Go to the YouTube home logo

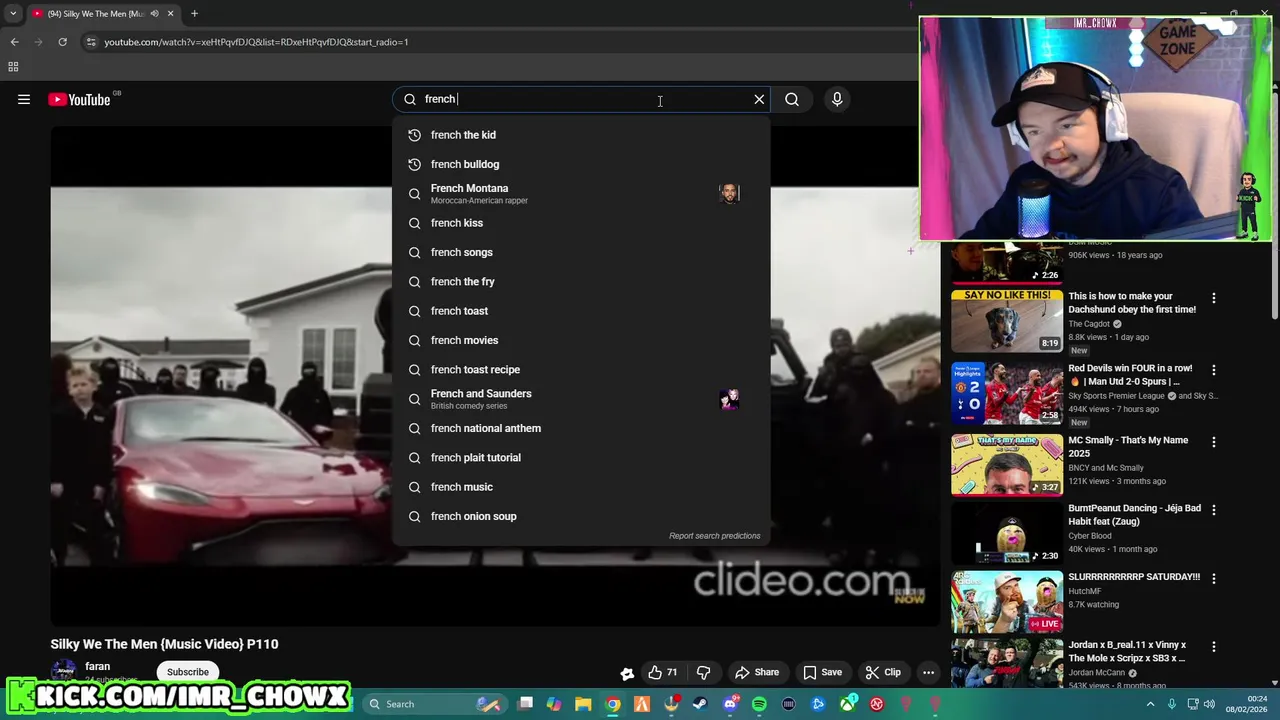pyautogui.click(x=79, y=99)
